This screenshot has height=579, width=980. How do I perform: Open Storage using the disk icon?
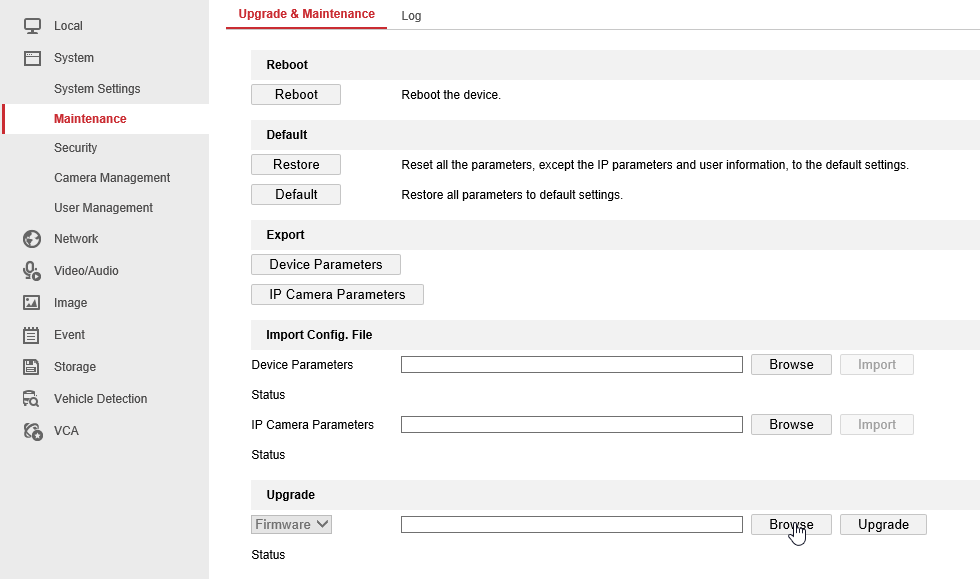tap(32, 367)
